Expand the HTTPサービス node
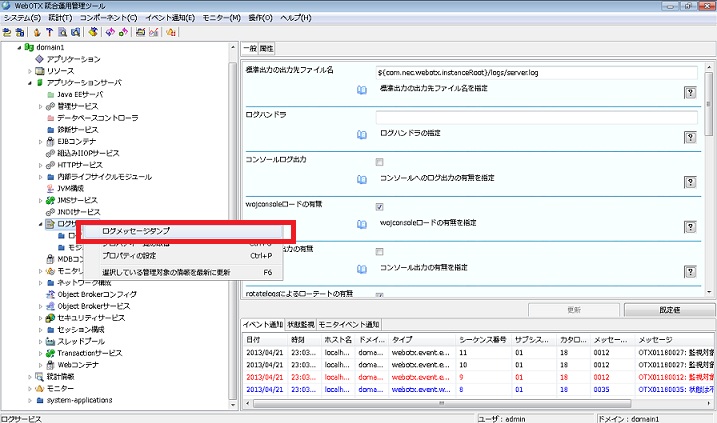This screenshot has height=423, width=717. [41, 165]
